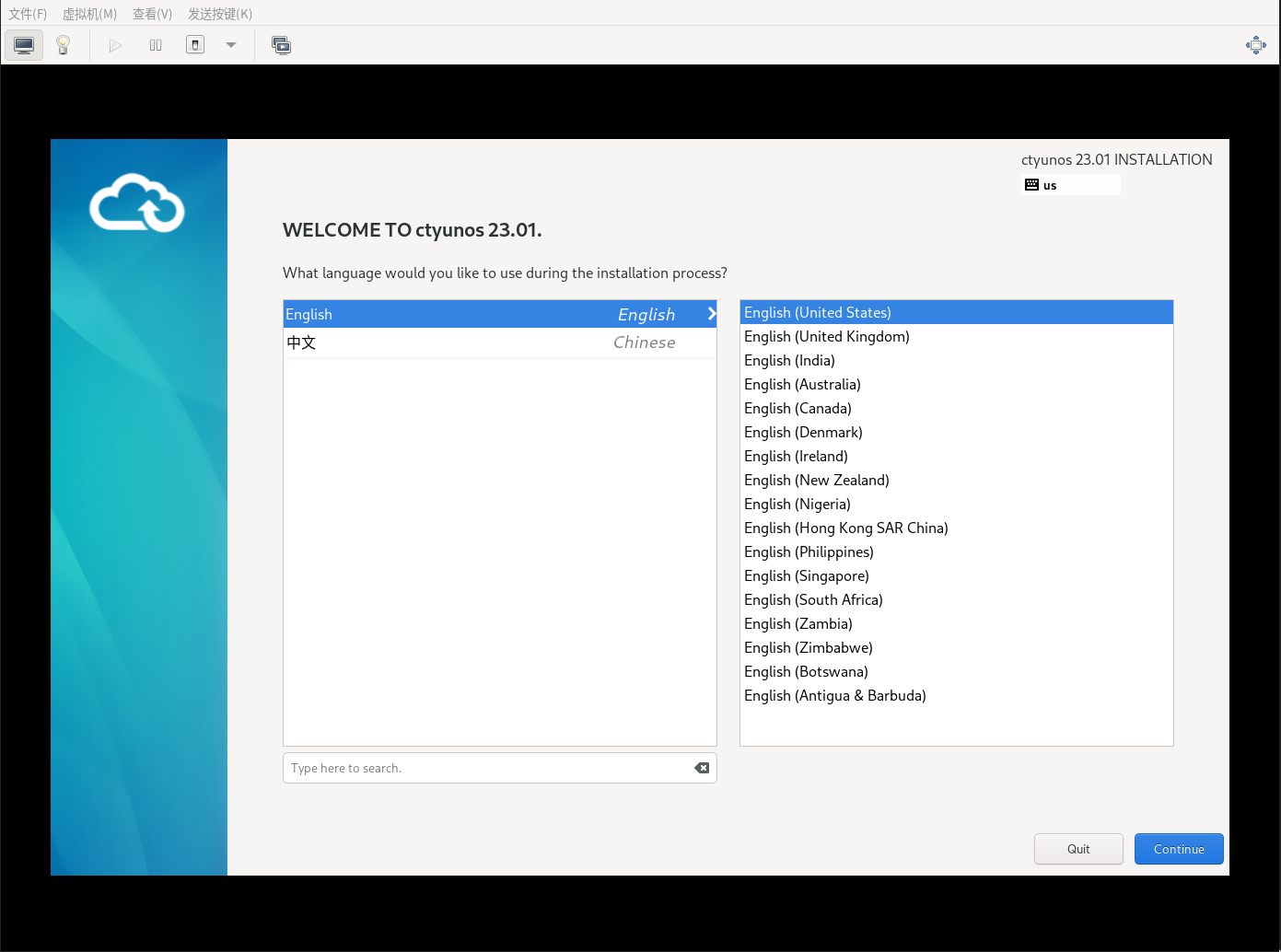Power on the virtual machine play icon
Image resolution: width=1281 pixels, height=952 pixels.
115,45
